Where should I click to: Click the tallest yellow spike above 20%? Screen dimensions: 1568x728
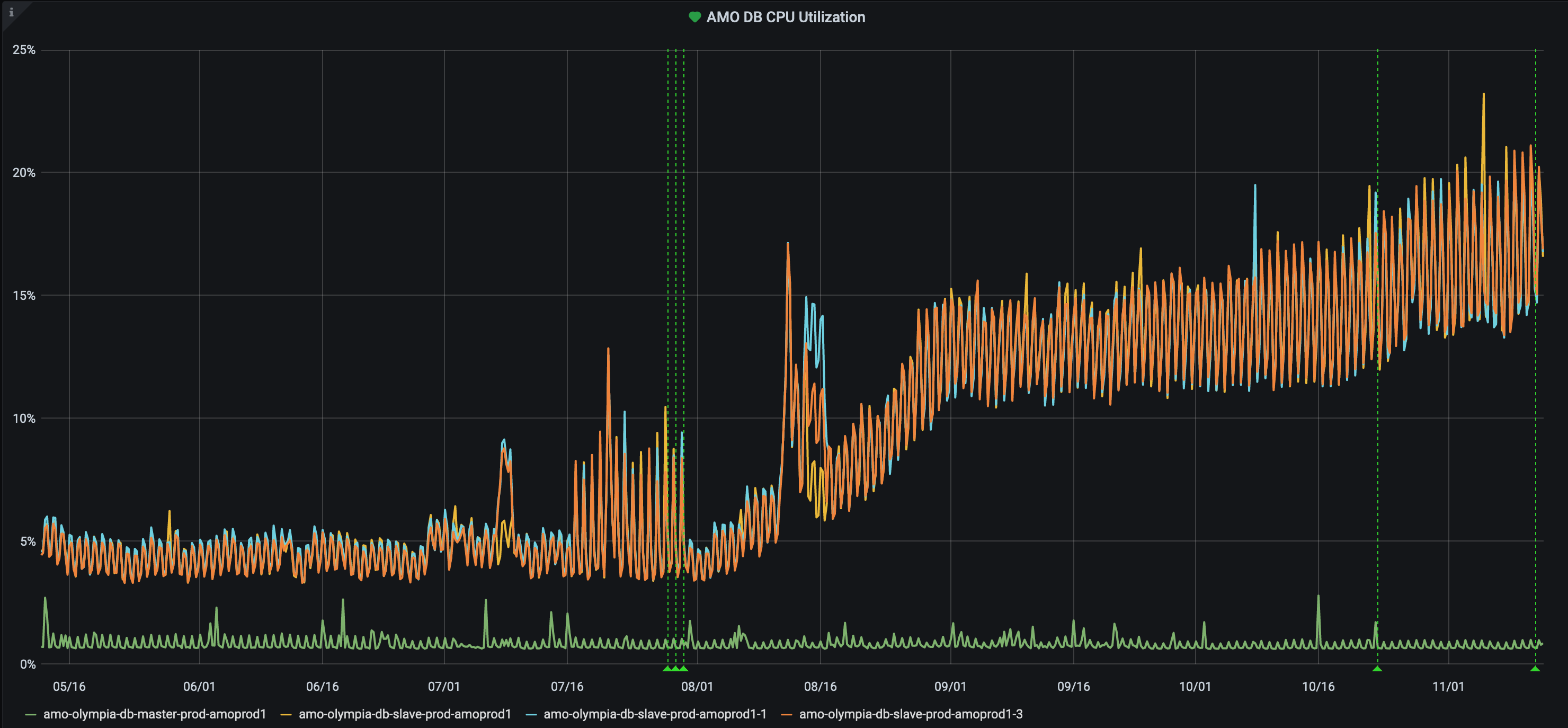[1483, 96]
